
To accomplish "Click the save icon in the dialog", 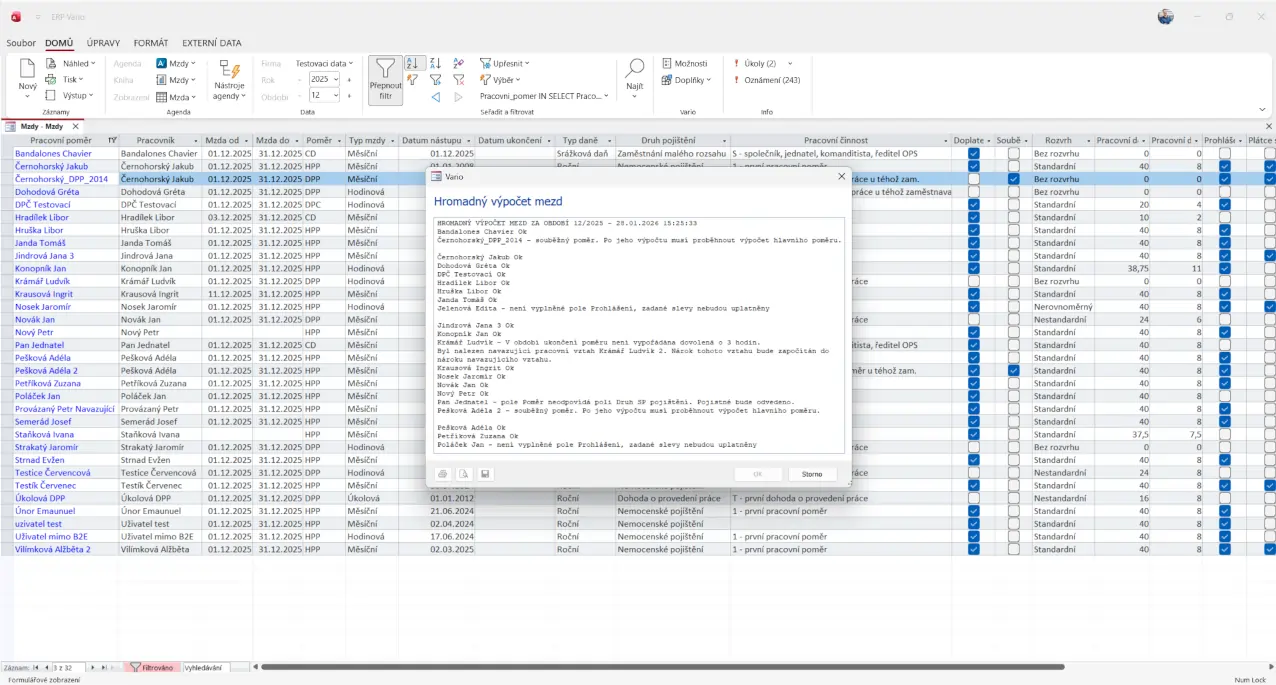I will (485, 474).
